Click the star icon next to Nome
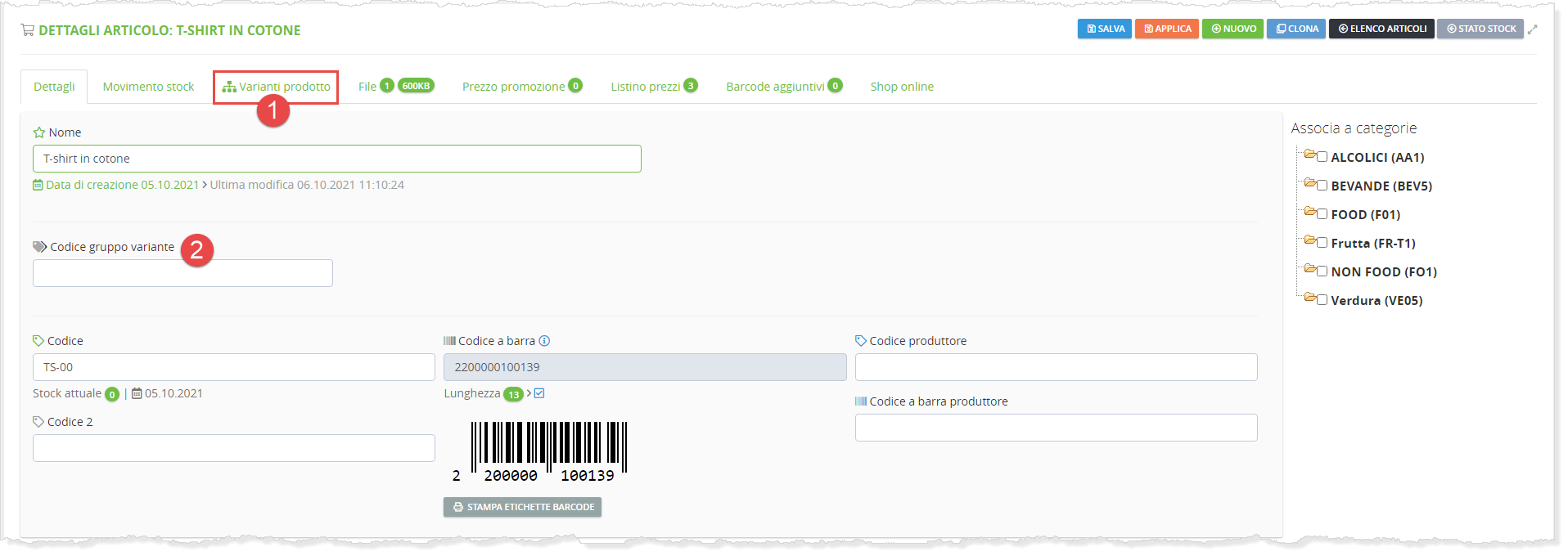The width and height of the screenshot is (1568, 556). 38,132
